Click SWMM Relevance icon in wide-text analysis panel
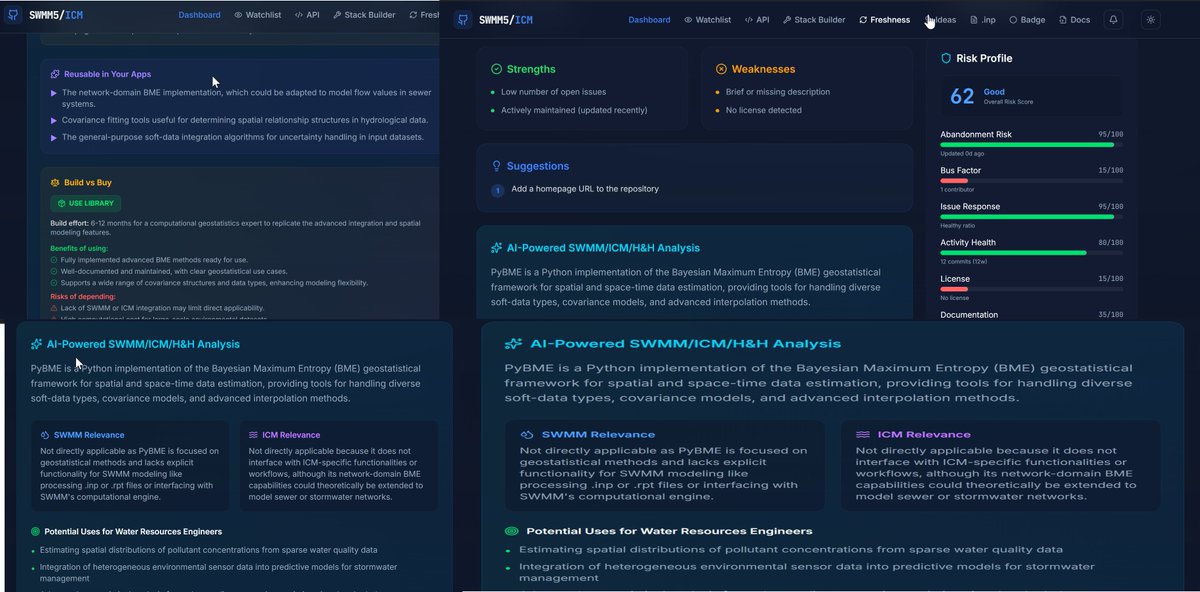This screenshot has height=592, width=1200. coord(527,434)
